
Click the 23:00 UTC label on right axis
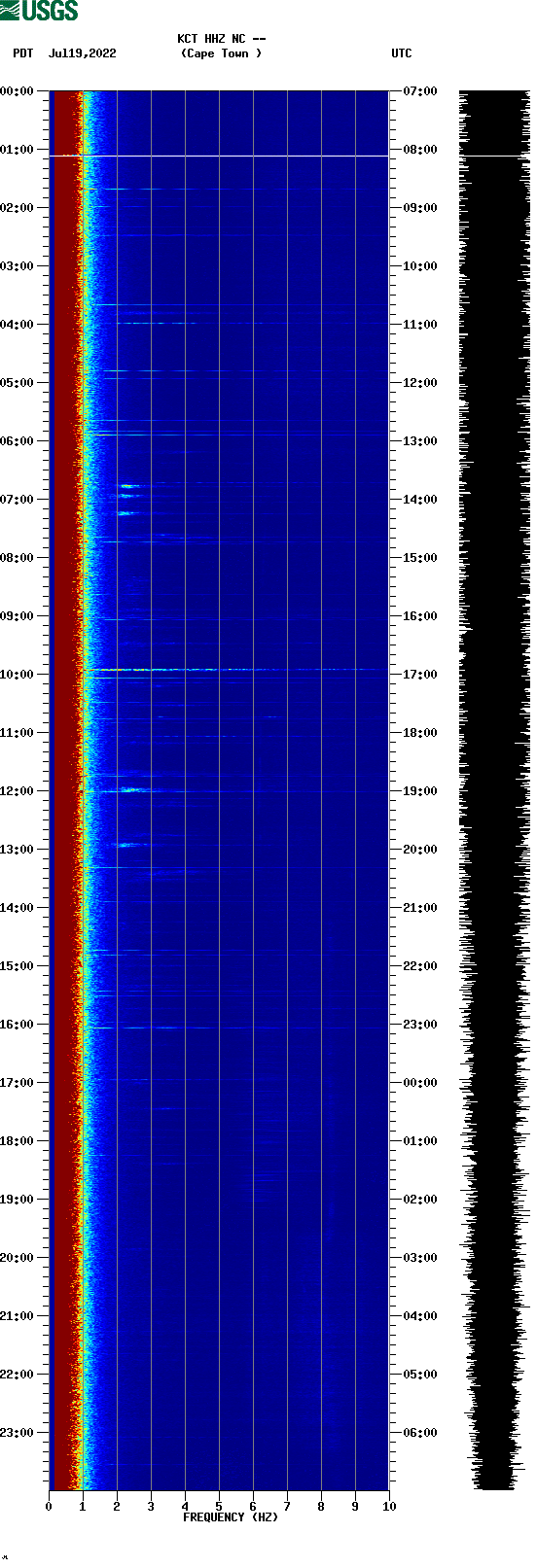click(419, 1025)
